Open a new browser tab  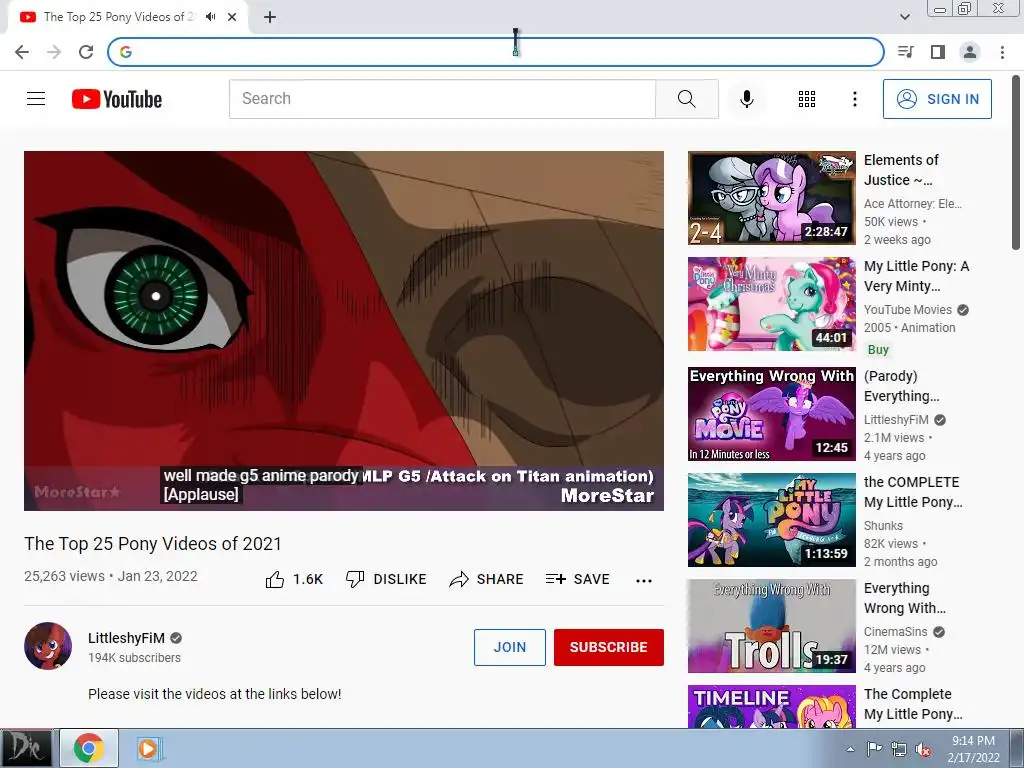click(270, 17)
